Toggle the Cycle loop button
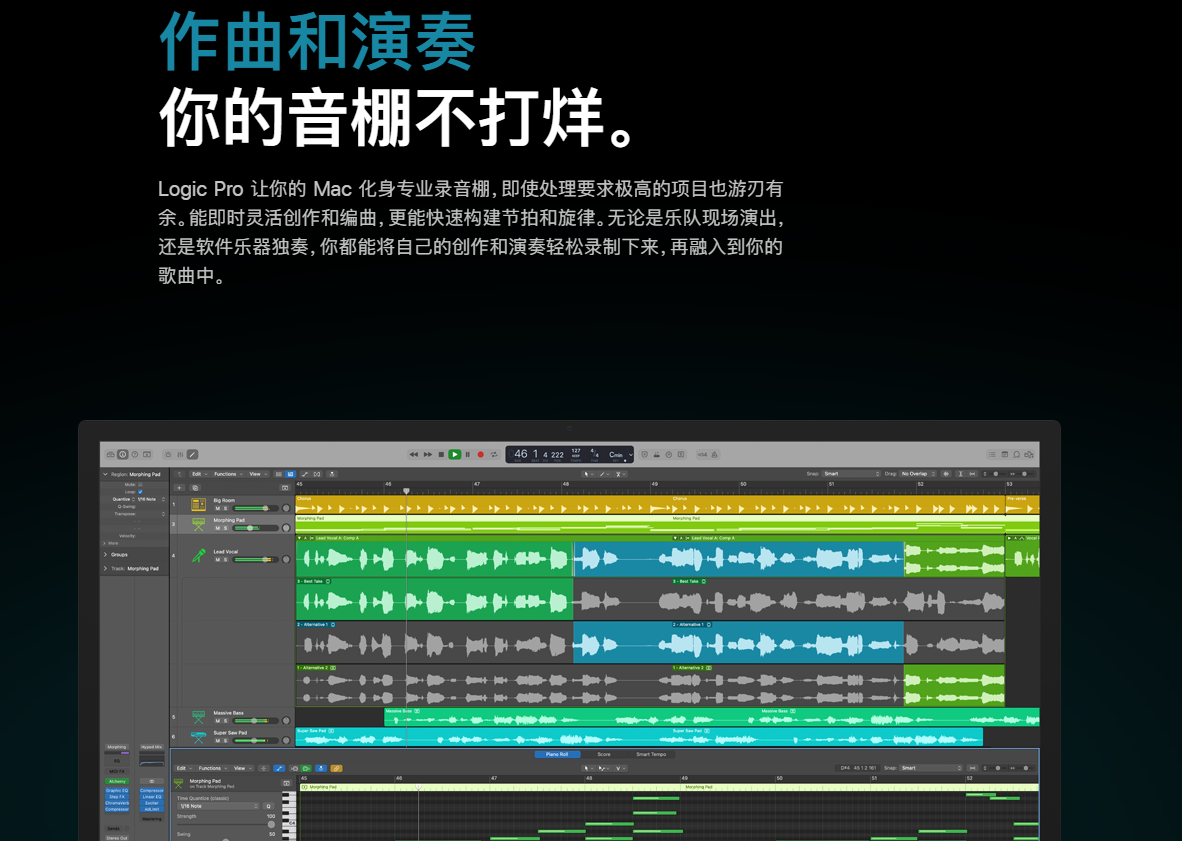 [495, 454]
